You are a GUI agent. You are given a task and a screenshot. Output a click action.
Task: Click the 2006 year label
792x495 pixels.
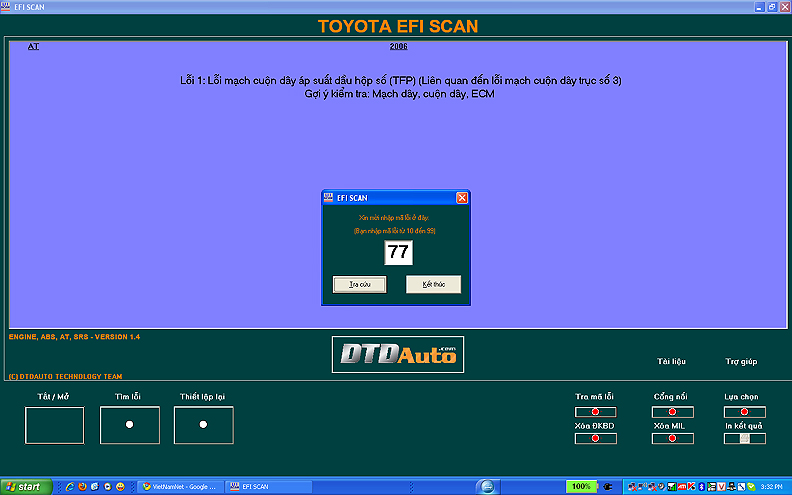[399, 46]
